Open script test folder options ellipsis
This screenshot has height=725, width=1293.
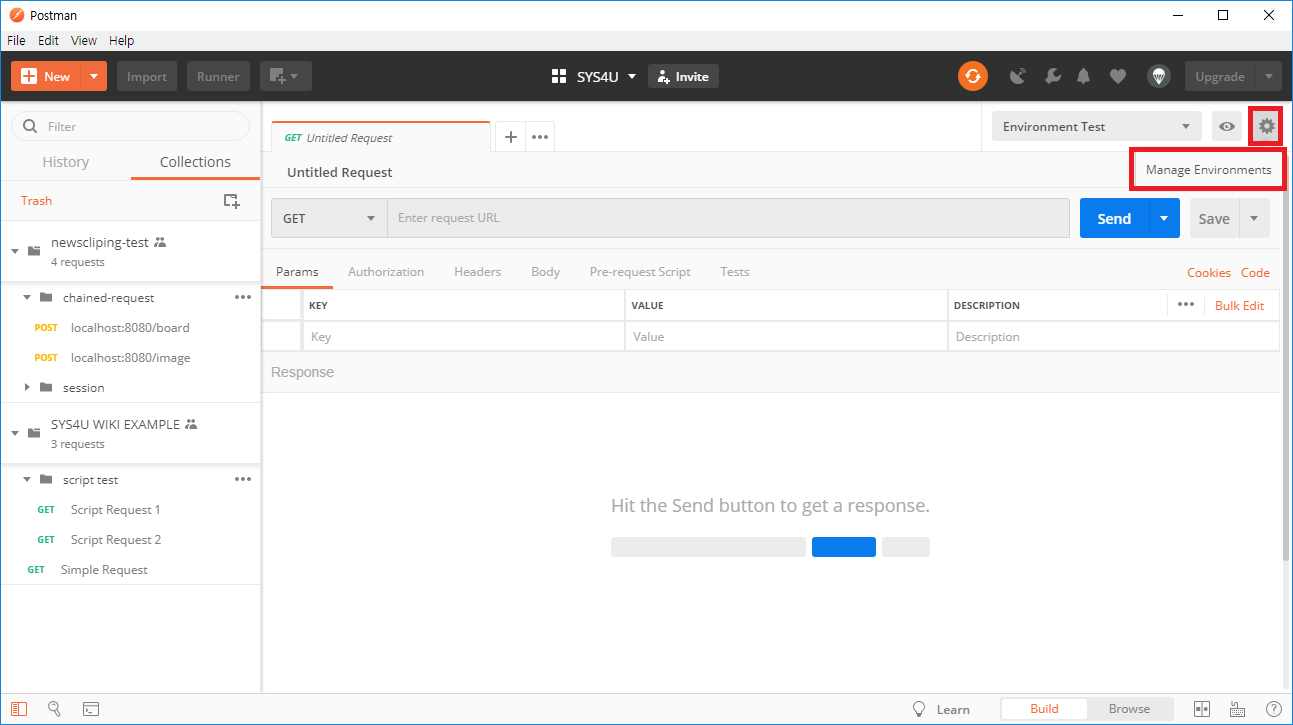243,479
